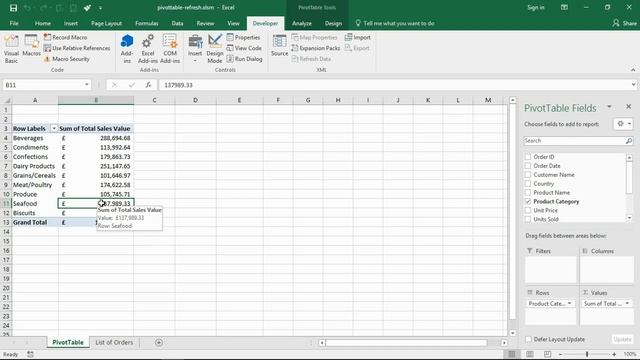Toggle Design Mode
The width and height of the screenshot is (640, 360).
coord(215,49)
